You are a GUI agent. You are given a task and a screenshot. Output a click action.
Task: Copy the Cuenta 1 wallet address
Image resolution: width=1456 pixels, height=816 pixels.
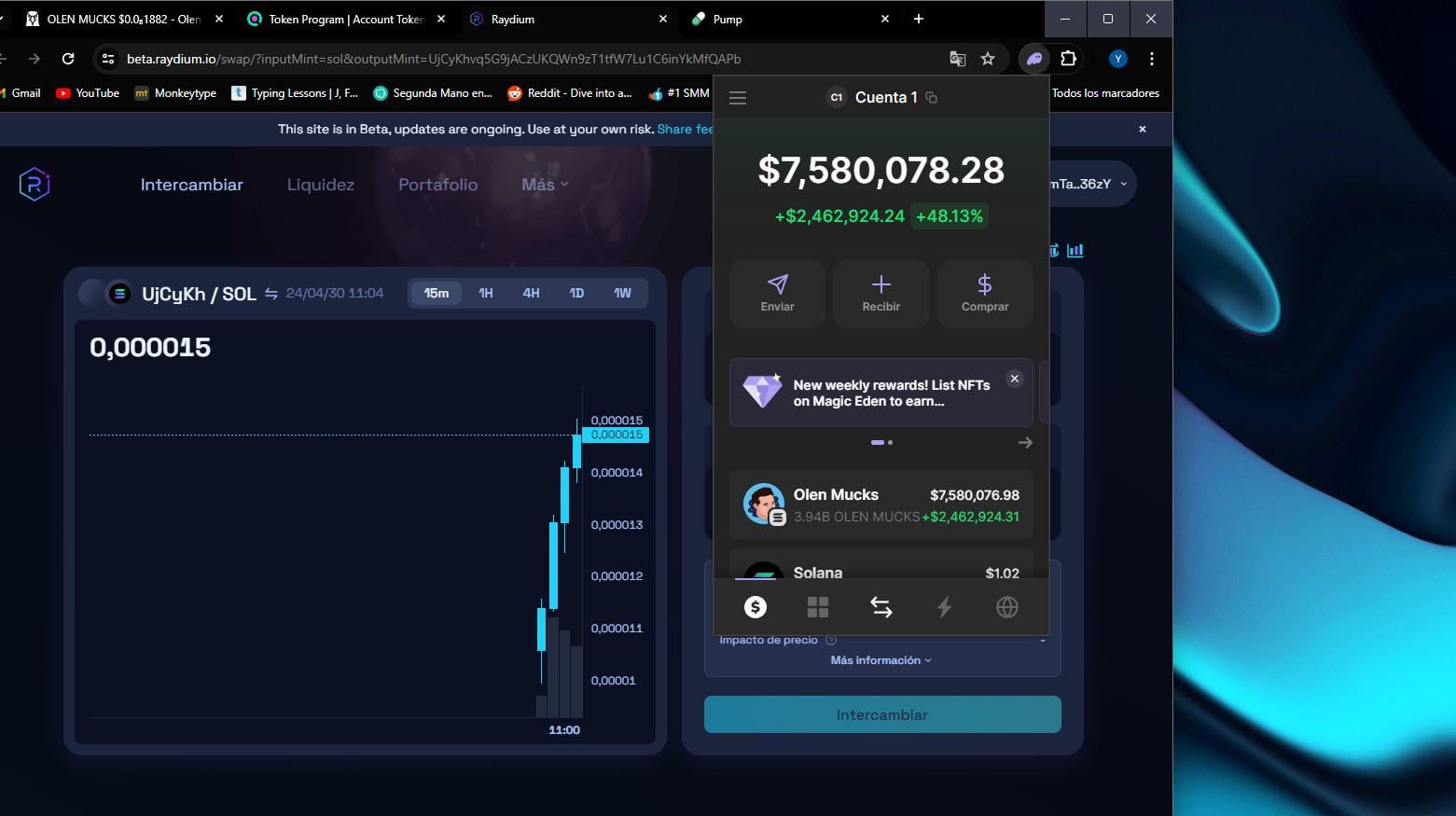(931, 98)
